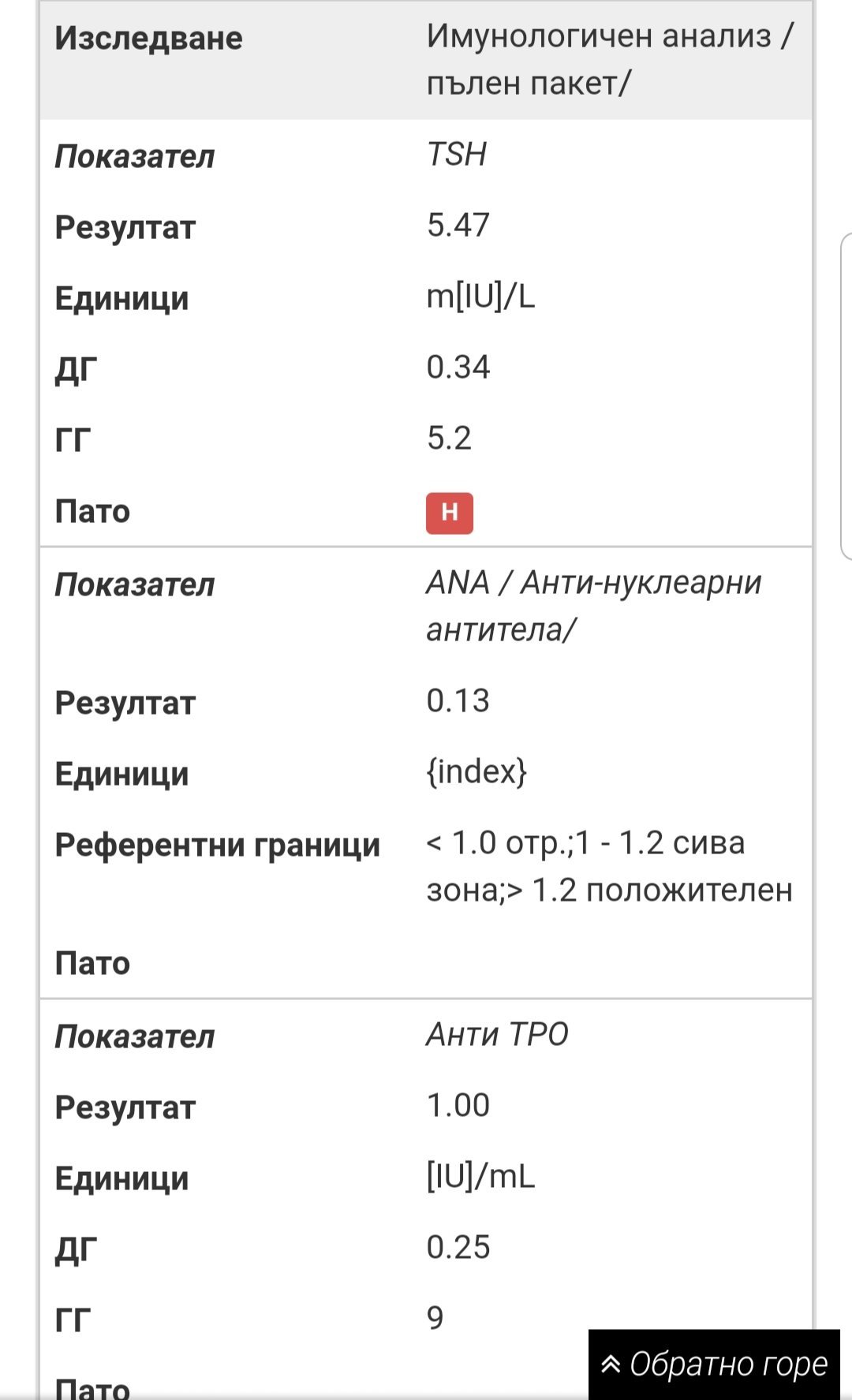
Task: Click the ANA reference range text
Action: click(609, 866)
